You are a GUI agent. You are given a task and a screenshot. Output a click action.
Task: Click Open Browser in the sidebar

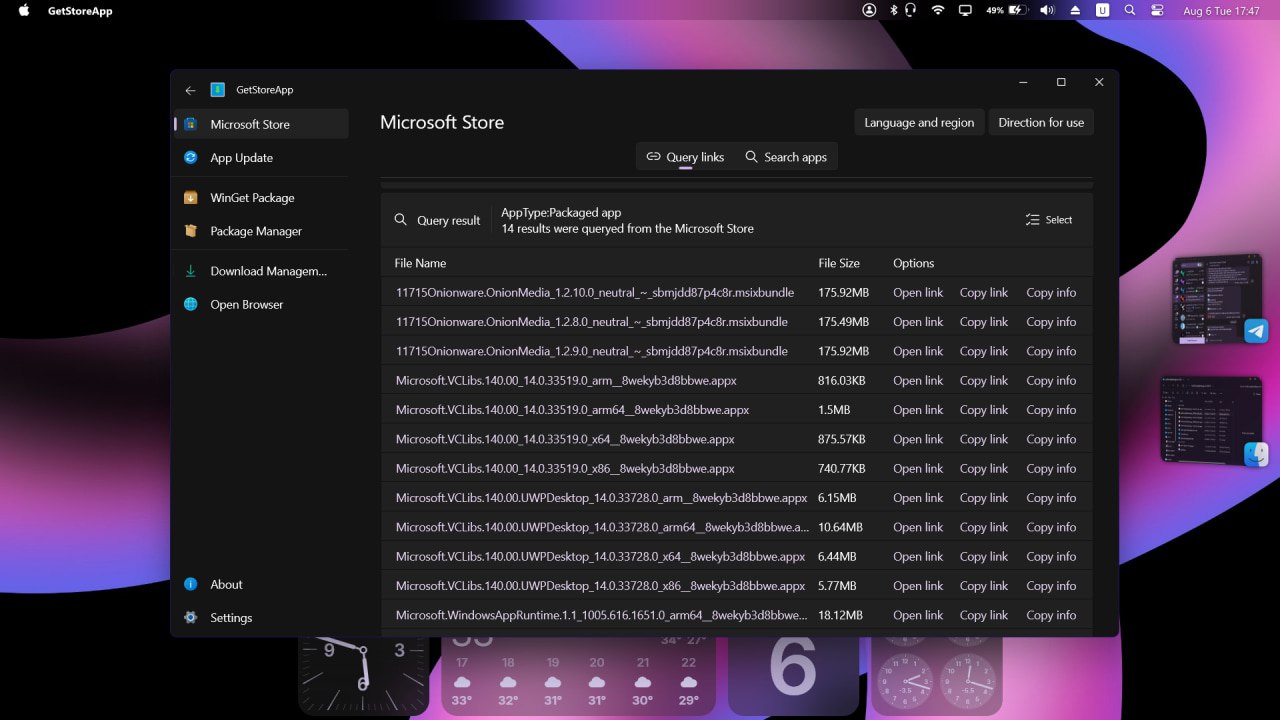[246, 305]
